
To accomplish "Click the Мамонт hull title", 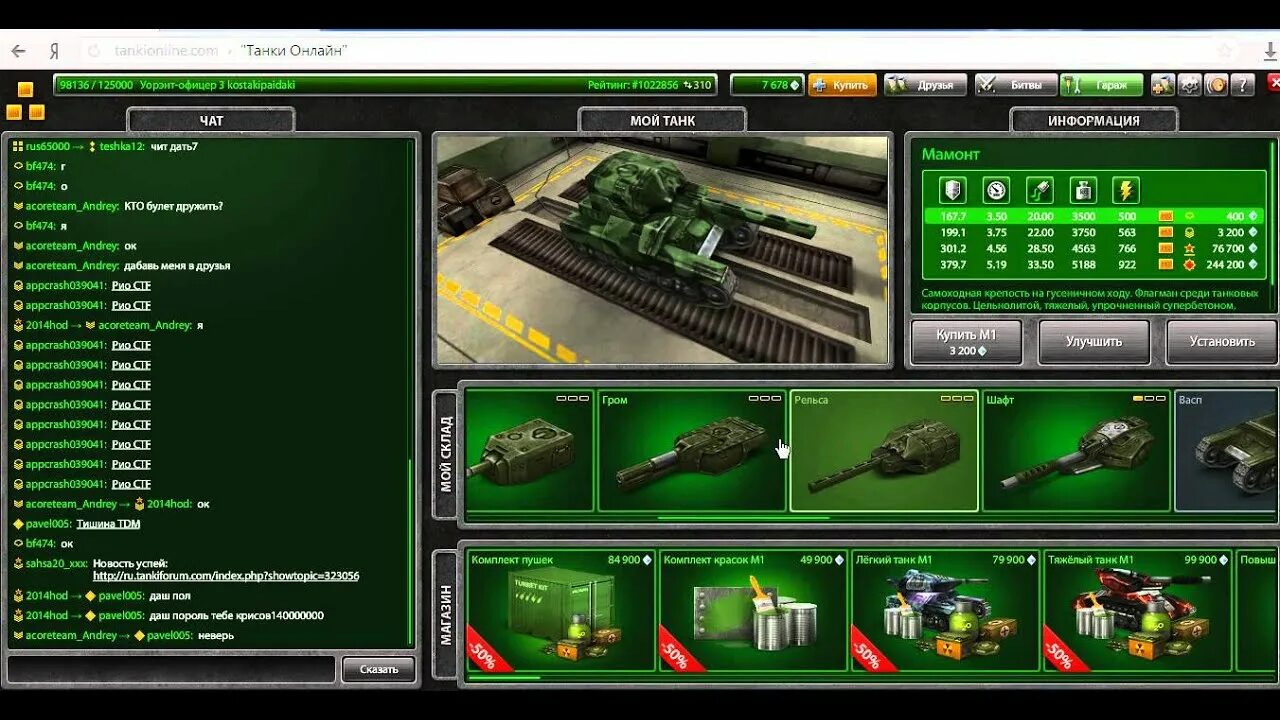I will [951, 154].
